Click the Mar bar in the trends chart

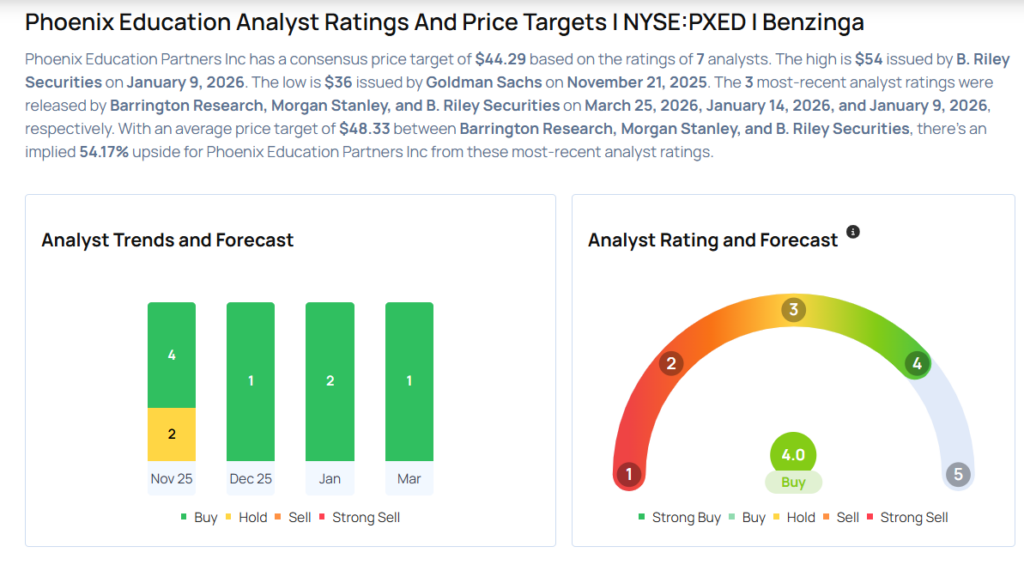(x=409, y=381)
